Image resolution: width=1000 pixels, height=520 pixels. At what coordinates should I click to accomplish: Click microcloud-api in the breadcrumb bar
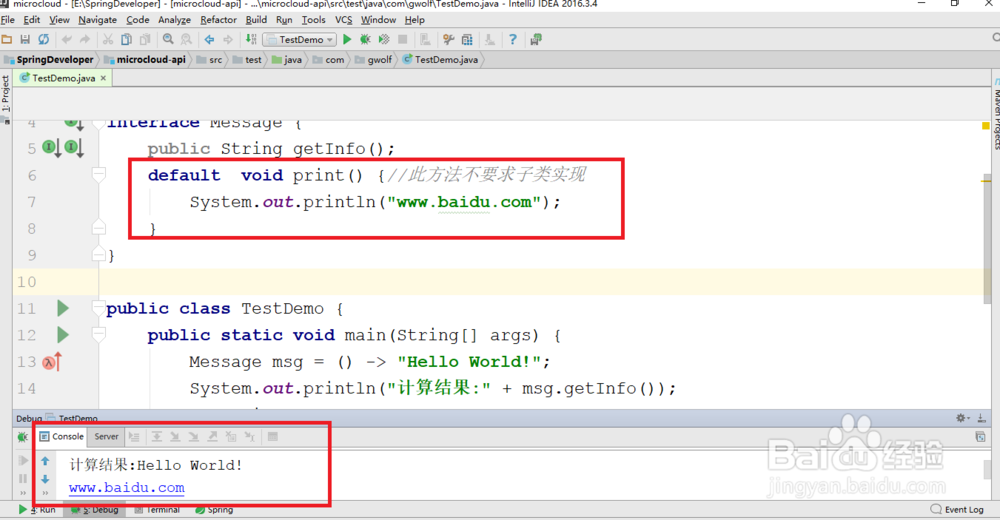point(145,59)
